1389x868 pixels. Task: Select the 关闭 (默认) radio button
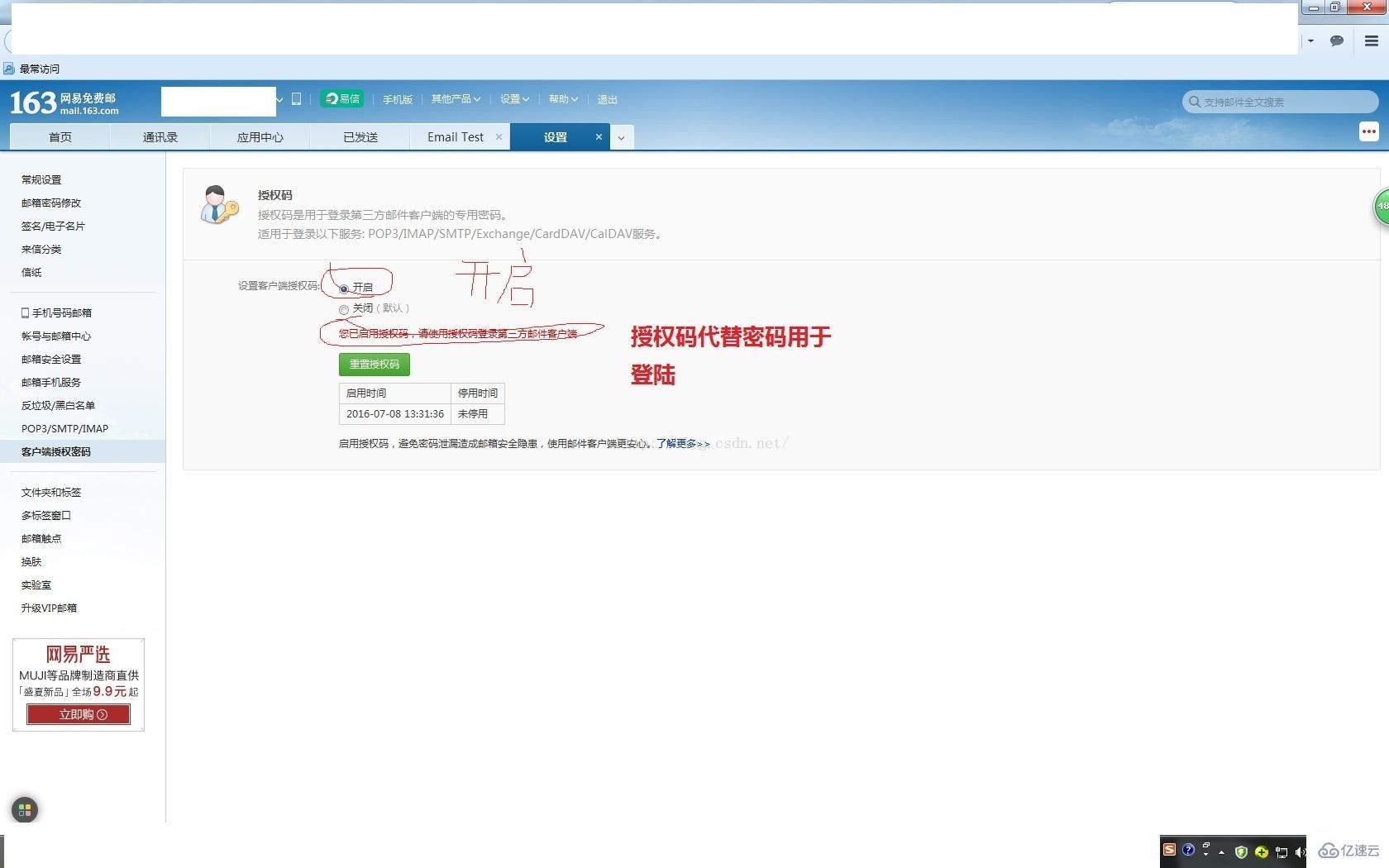tap(344, 309)
